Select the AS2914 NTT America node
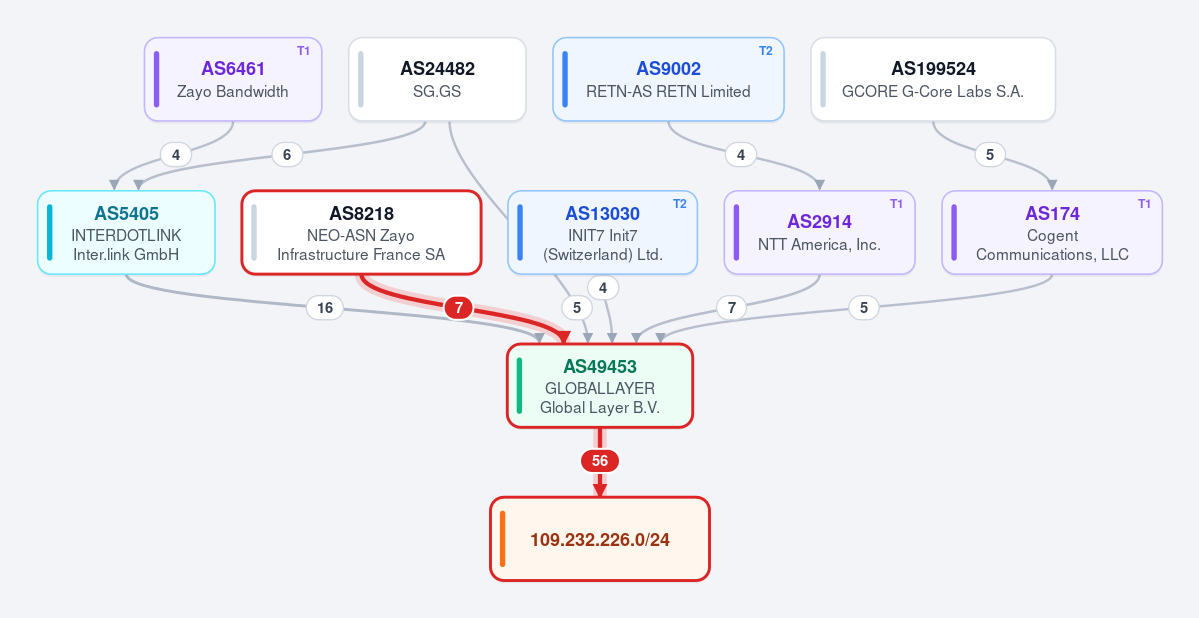Screen dimensions: 1199x618 820,233
